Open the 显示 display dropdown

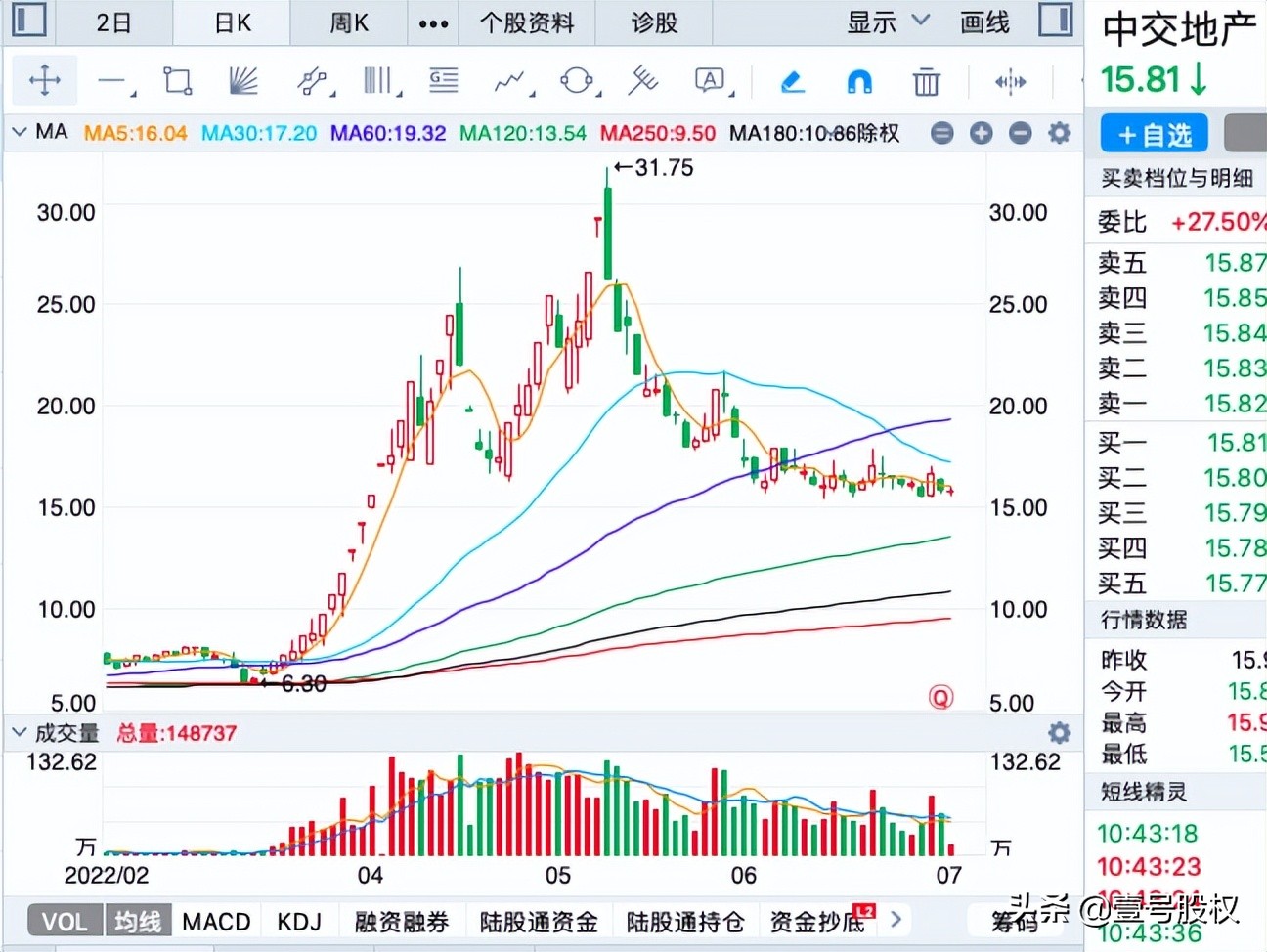point(885,22)
